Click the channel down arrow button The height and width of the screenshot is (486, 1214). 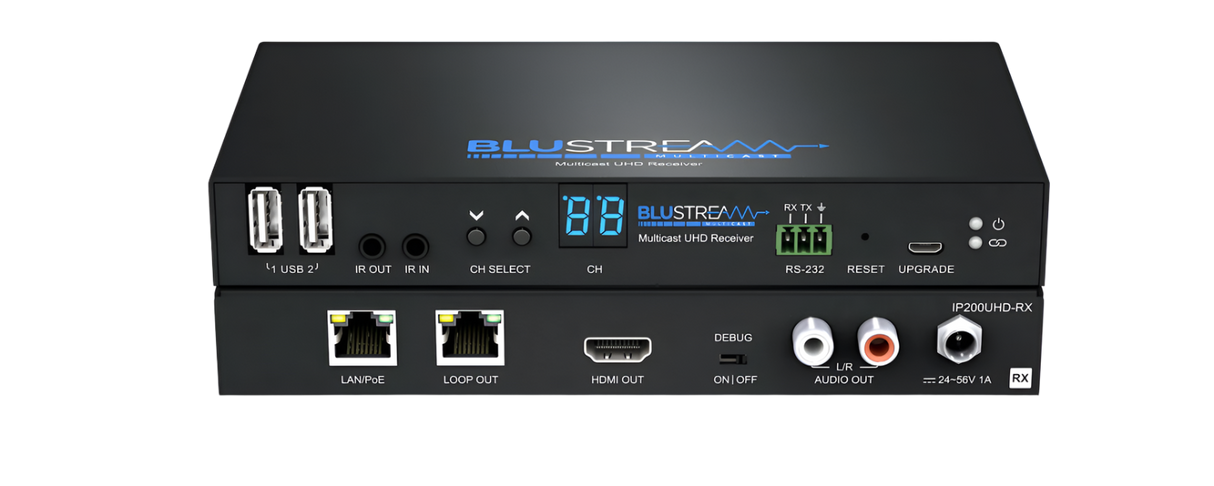tap(476, 237)
